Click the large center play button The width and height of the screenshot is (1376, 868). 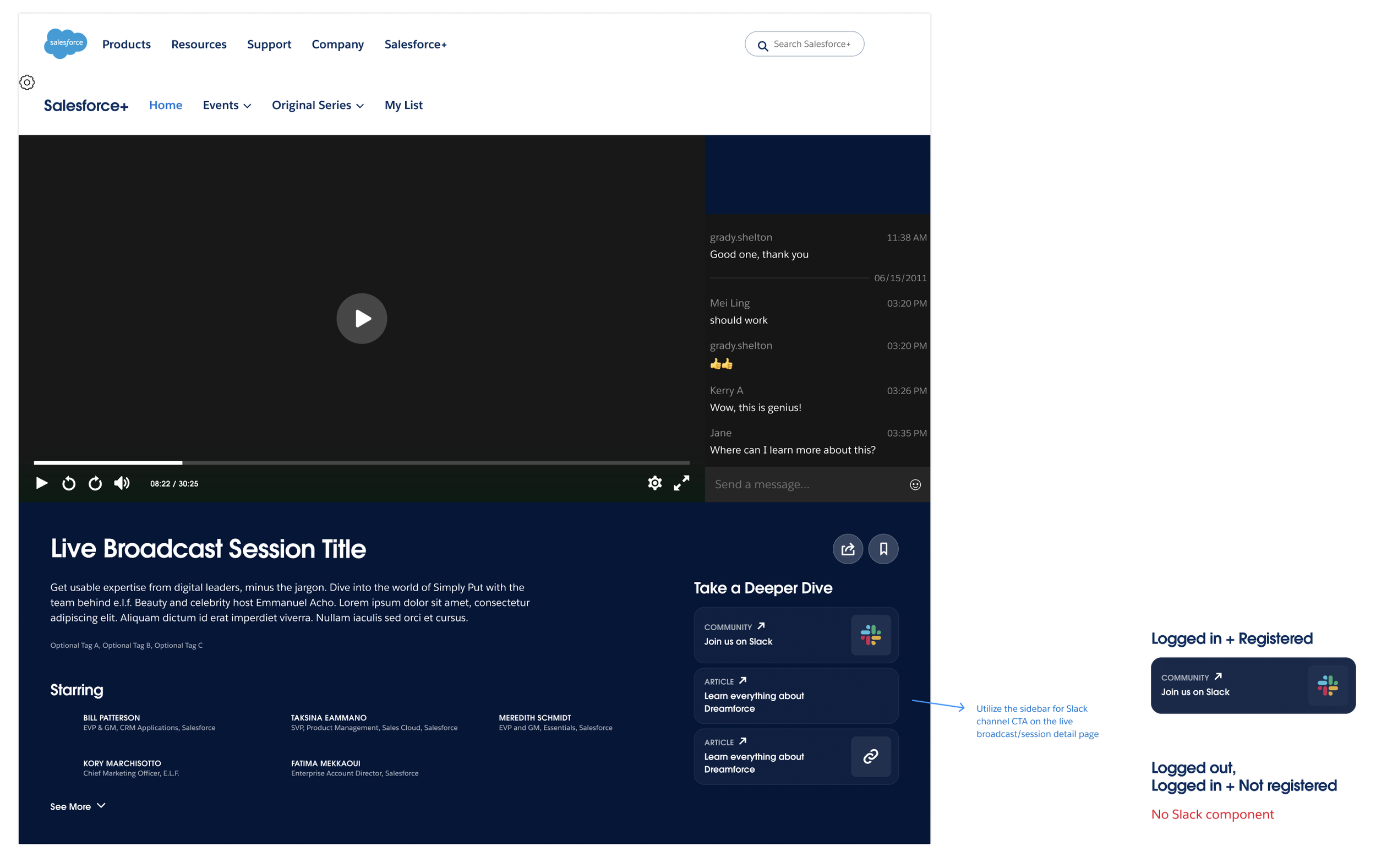362,318
